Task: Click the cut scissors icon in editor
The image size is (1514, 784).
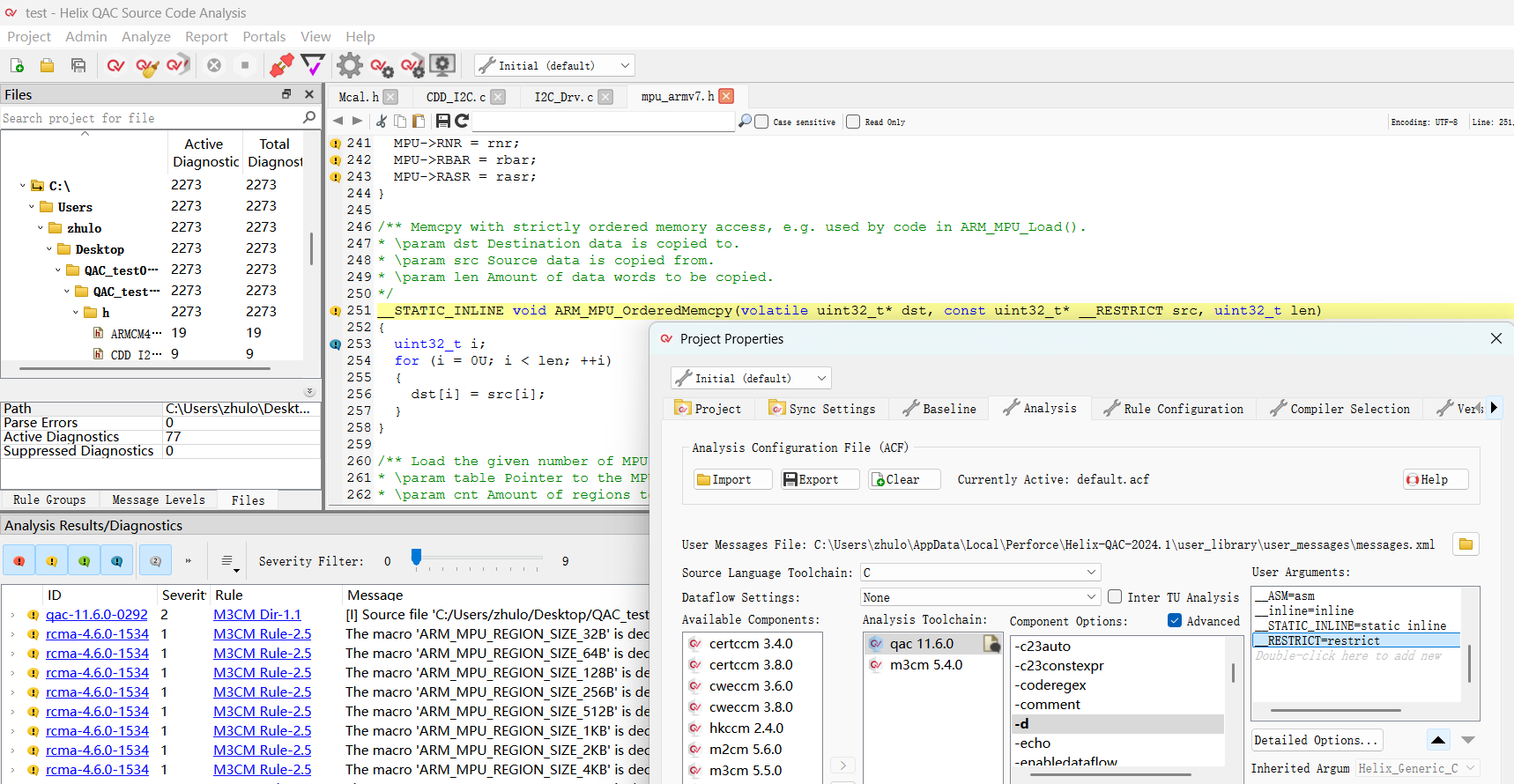Action: (x=382, y=121)
